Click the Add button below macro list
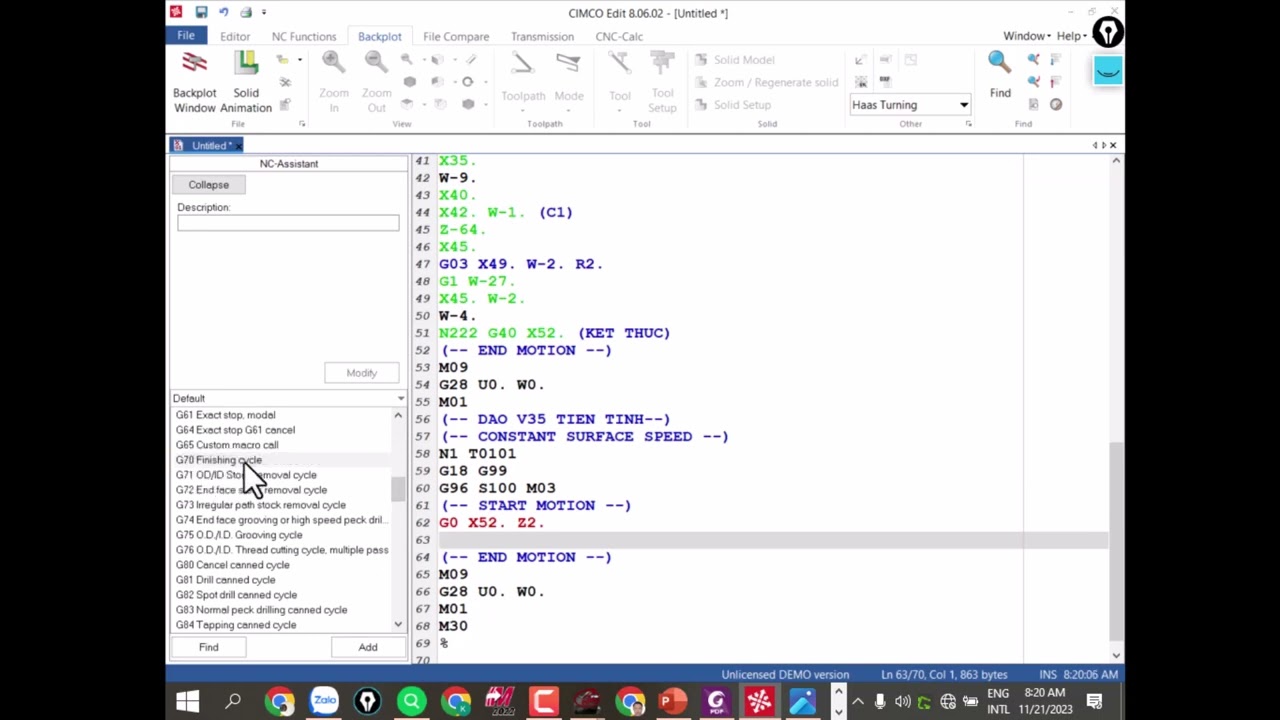Viewport: 1280px width, 720px height. (x=368, y=647)
